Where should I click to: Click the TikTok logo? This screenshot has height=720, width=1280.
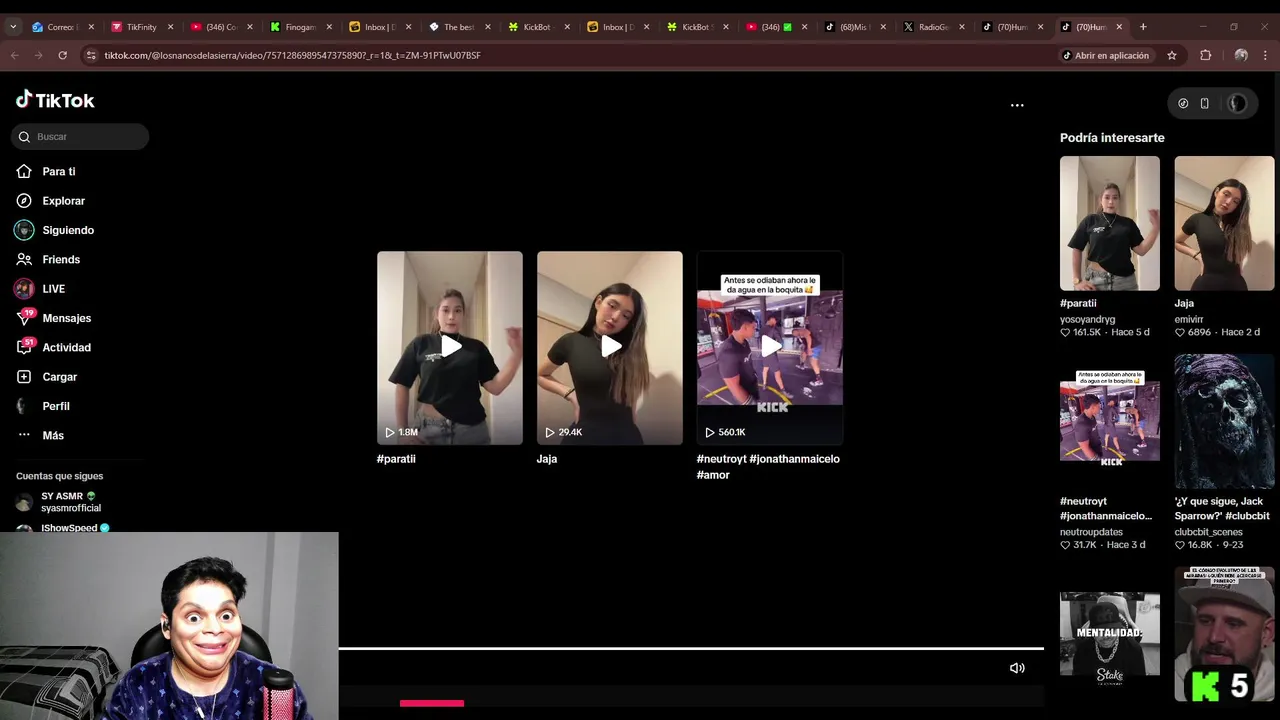click(x=55, y=100)
